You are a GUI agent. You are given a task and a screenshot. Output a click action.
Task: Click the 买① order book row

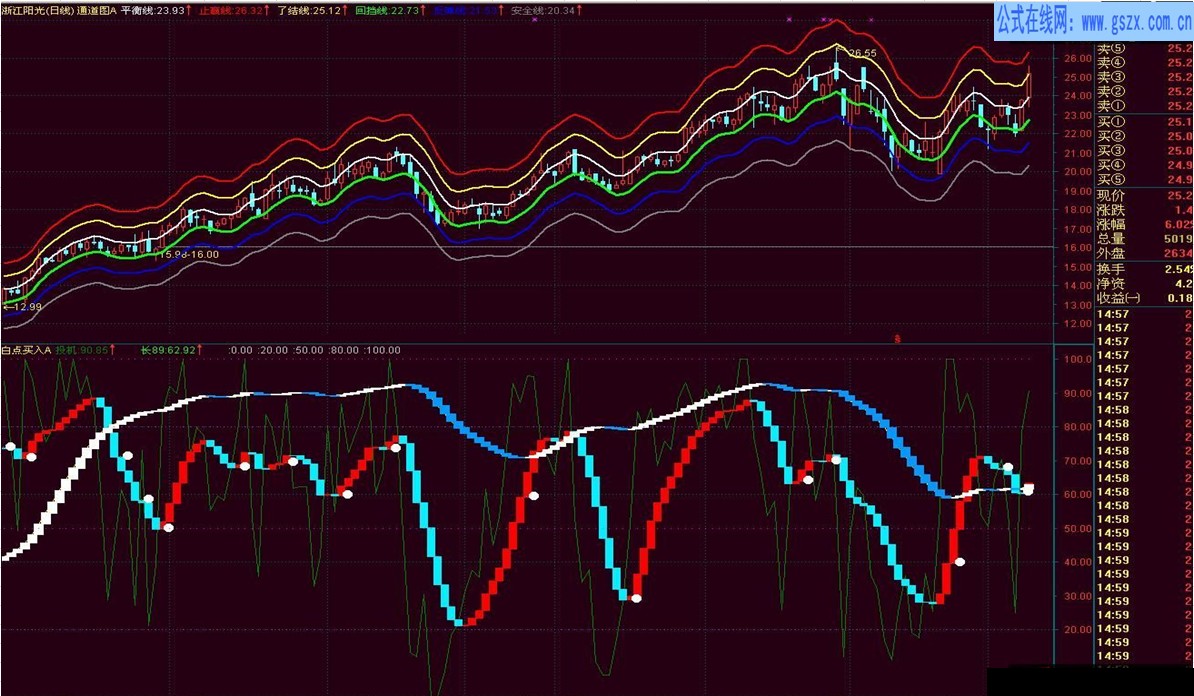(x=1145, y=122)
